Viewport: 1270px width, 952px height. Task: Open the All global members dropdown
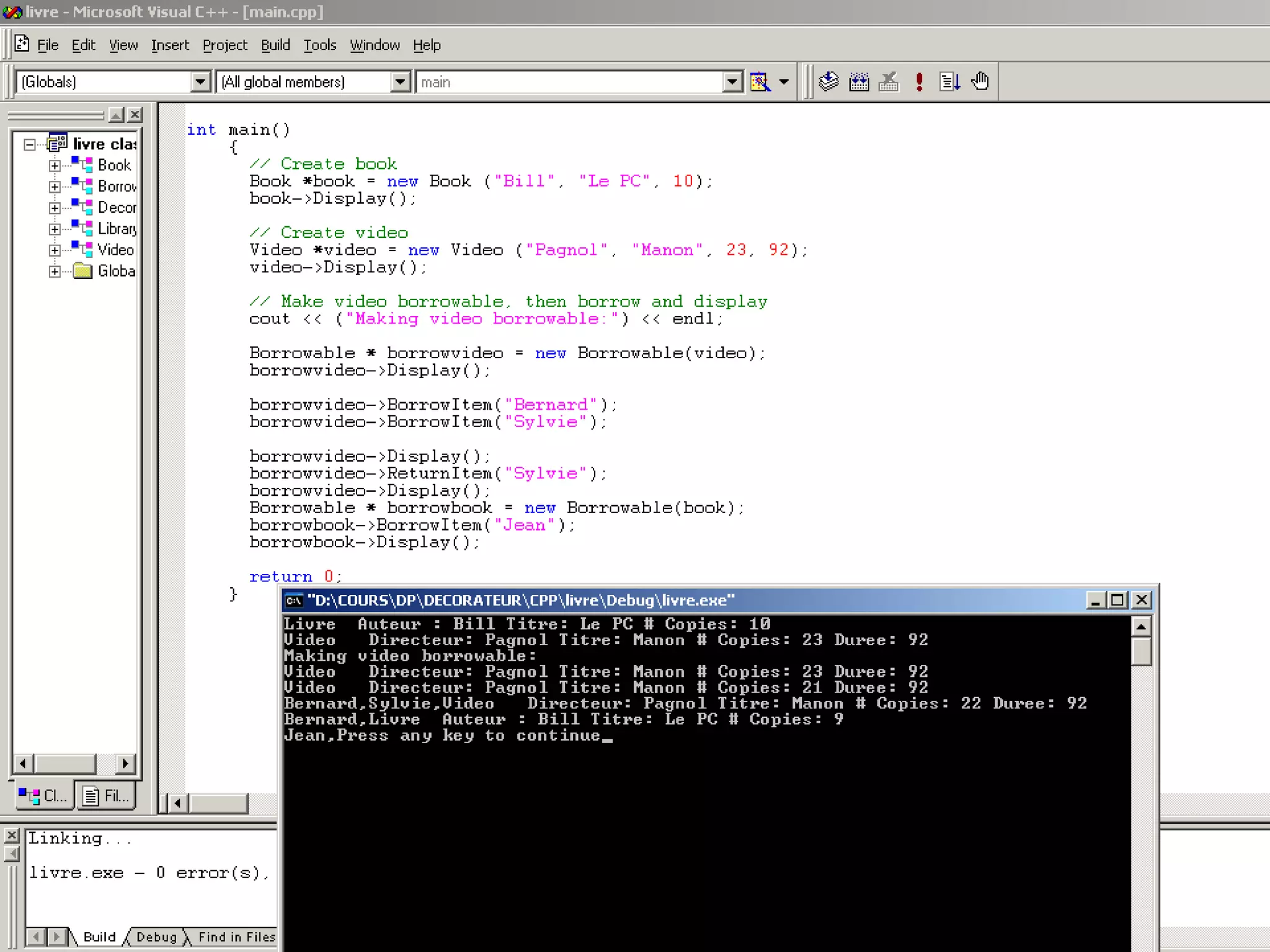pyautogui.click(x=400, y=81)
